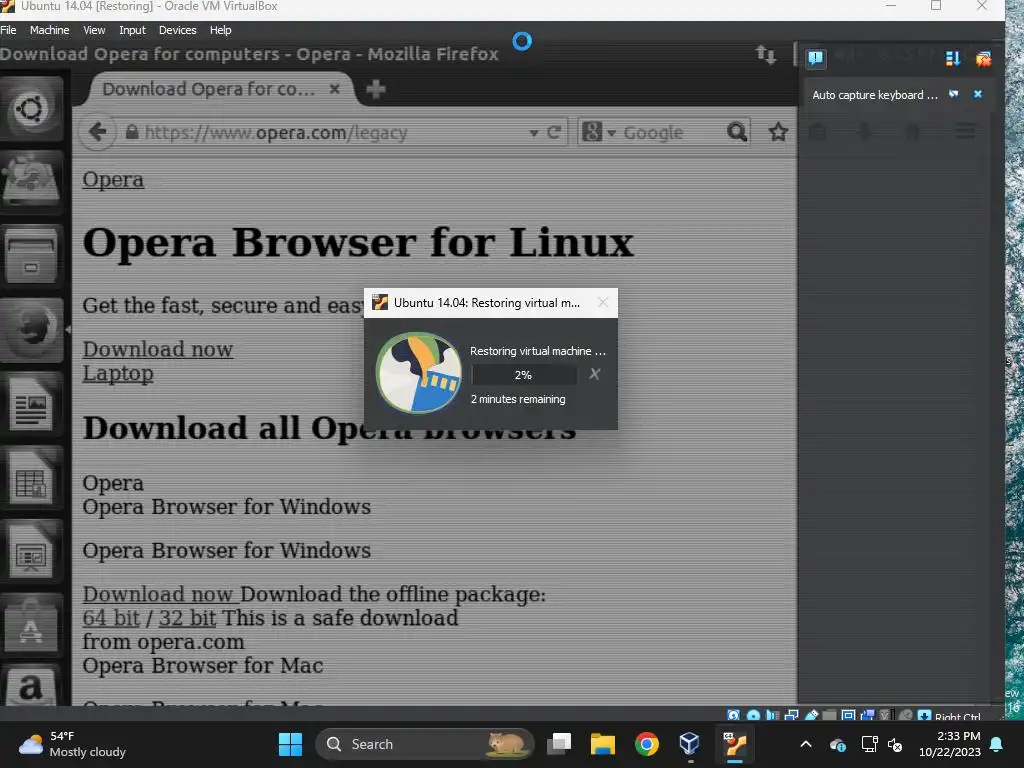Clear all notifications with the burst icon

click(984, 59)
